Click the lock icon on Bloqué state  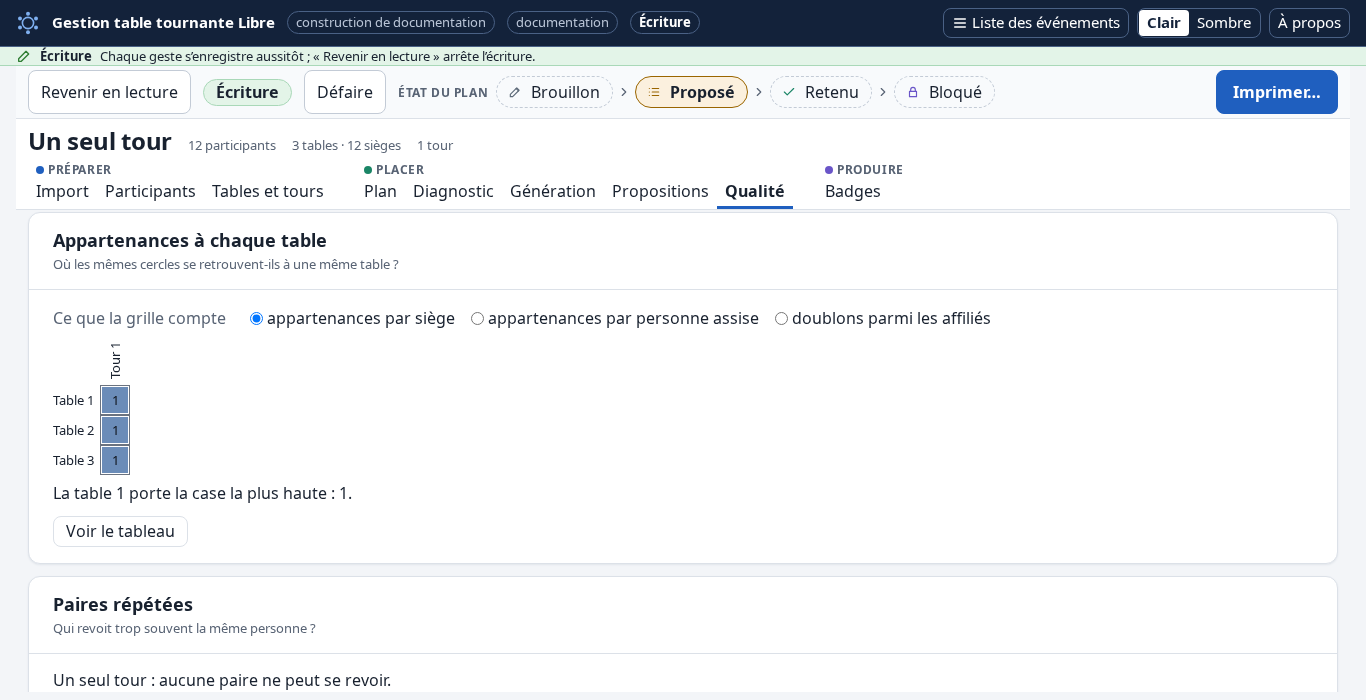[x=913, y=92]
